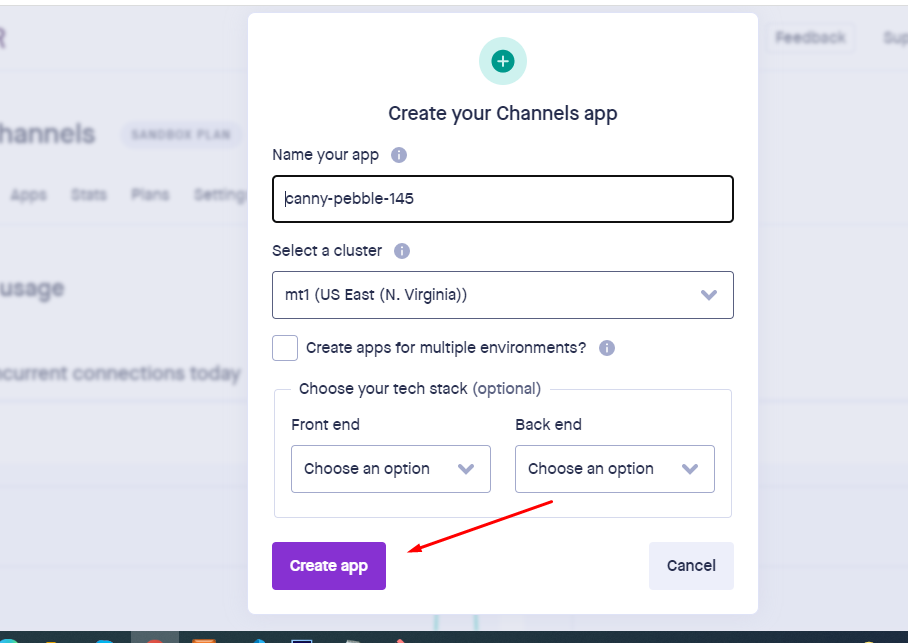
Task: Click the green plus icon atop the dialog
Action: (x=503, y=62)
